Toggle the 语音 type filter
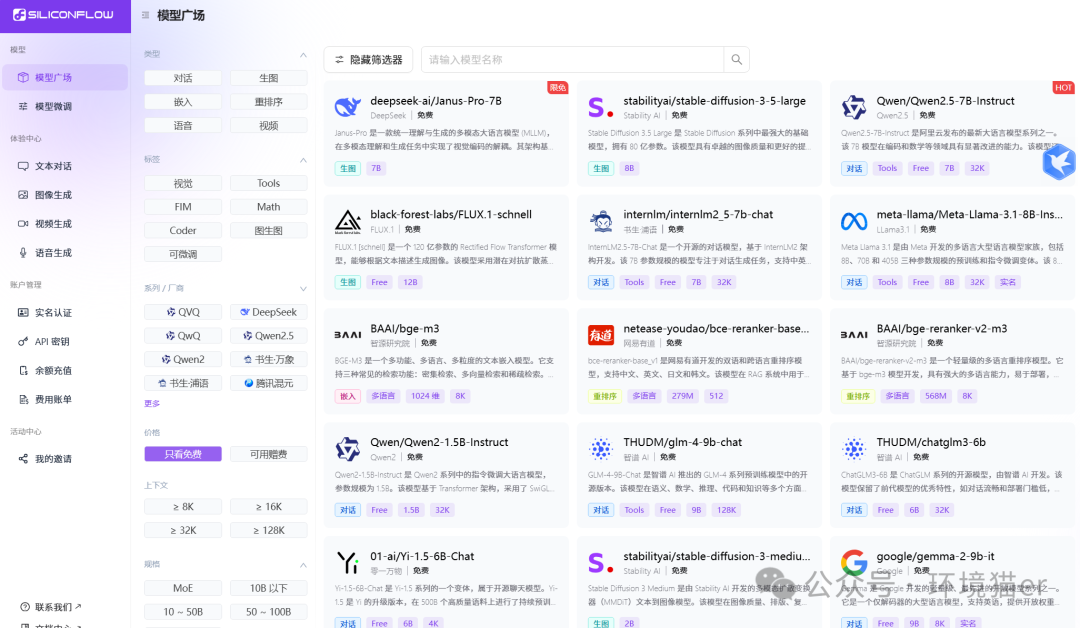Screen dimensions: 1080x628 pyautogui.click(x=183, y=125)
